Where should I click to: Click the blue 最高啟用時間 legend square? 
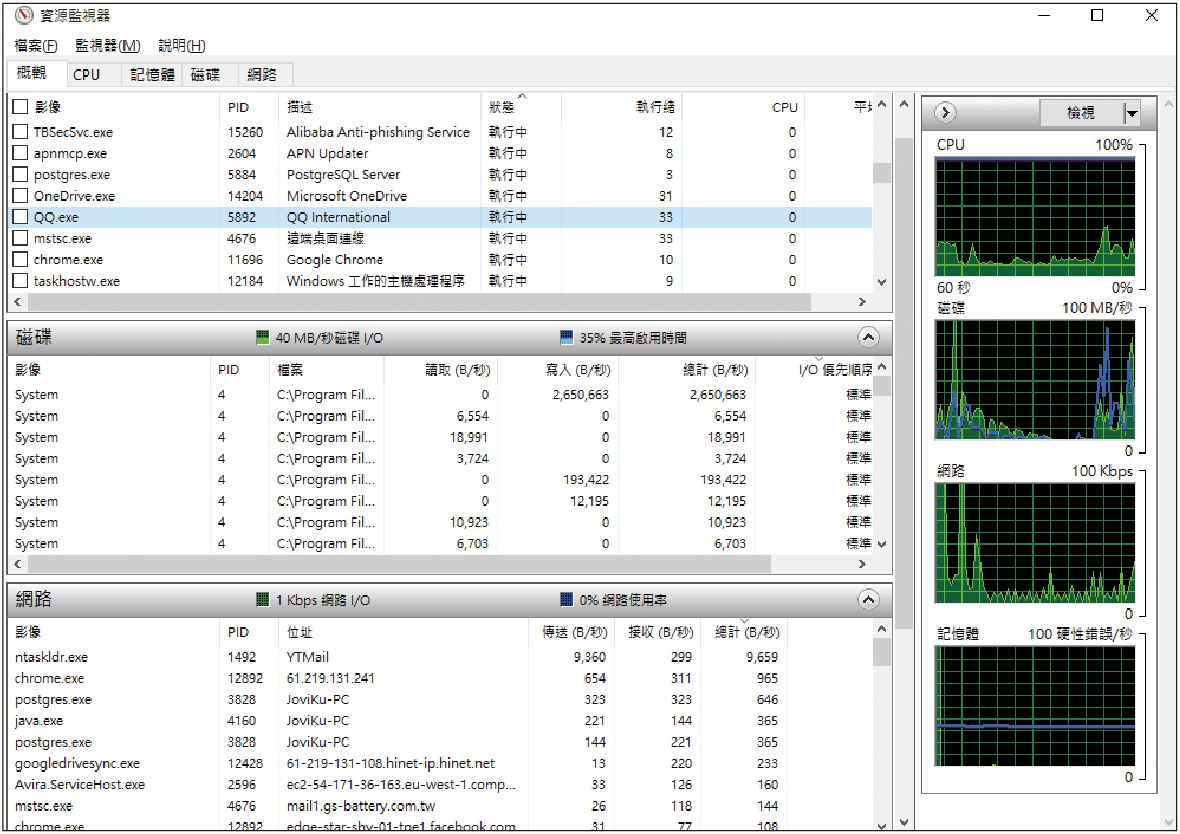coord(567,336)
